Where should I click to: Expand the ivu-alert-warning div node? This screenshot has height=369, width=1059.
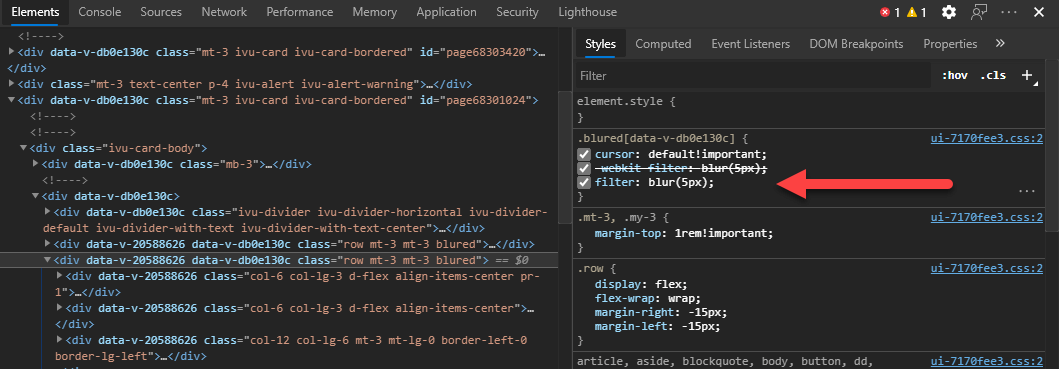click(x=11, y=84)
